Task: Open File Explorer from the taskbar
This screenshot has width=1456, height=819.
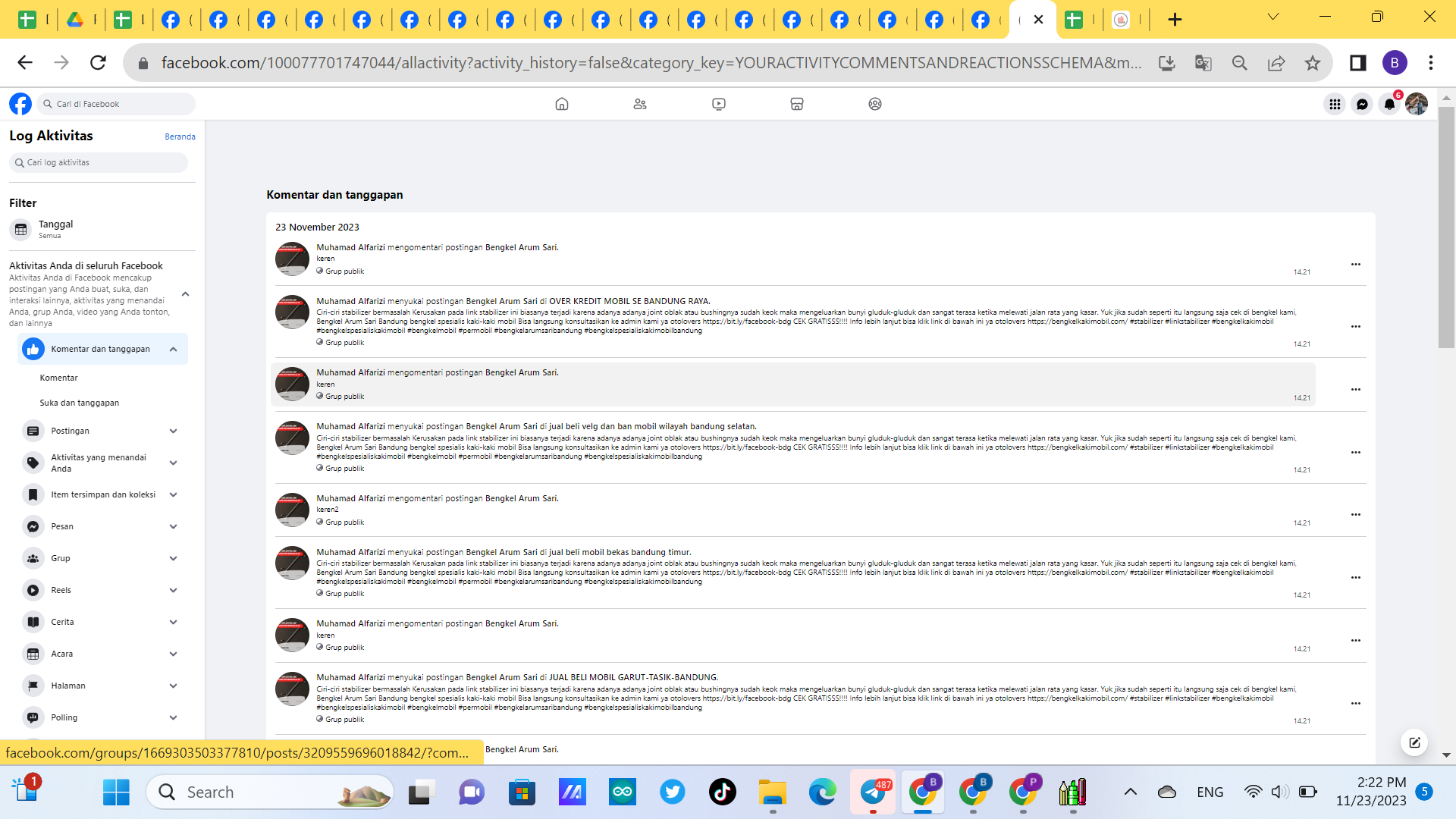Action: [x=773, y=792]
